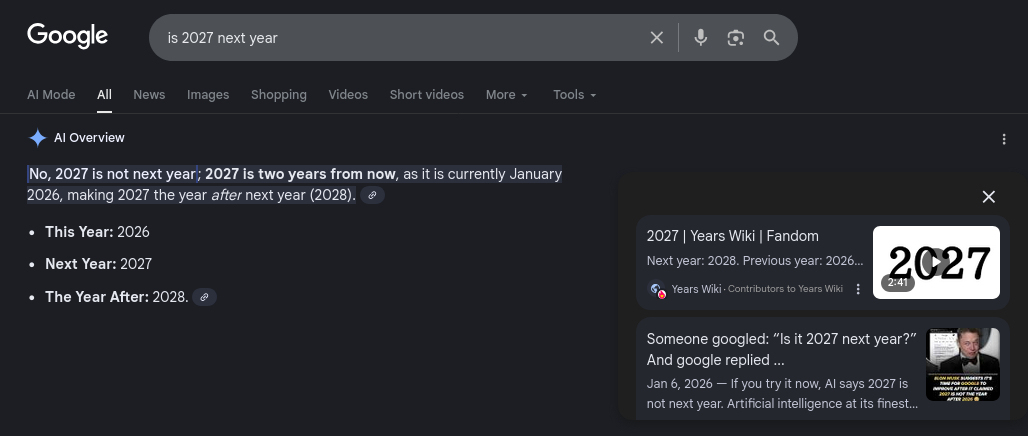Open Years Wiki result options menu
The image size is (1028, 436).
coord(858,289)
